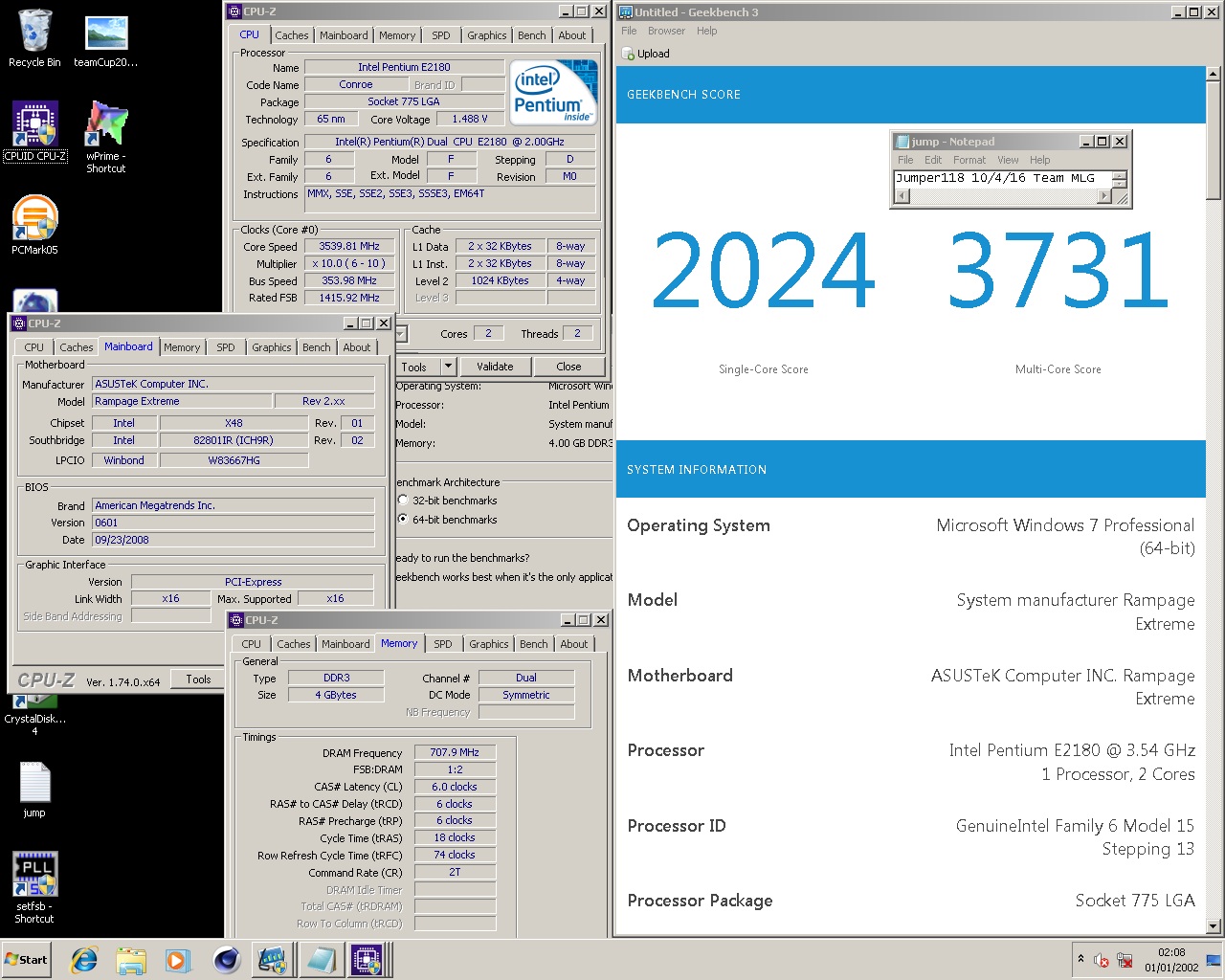This screenshot has height=980, width=1225.
Task: Open About tab in Memory CPU-Z window
Action: [x=574, y=644]
